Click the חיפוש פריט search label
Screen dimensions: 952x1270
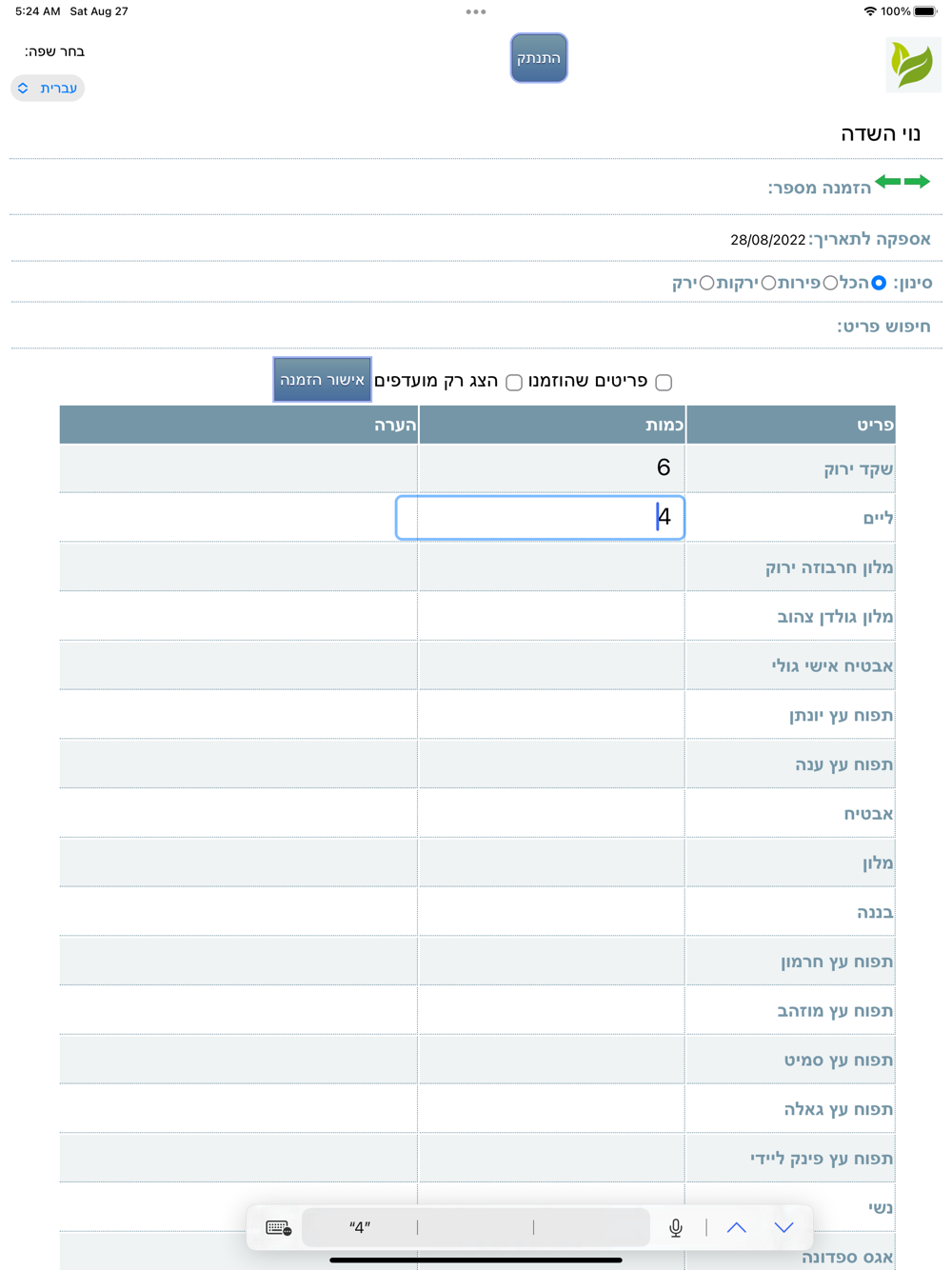click(x=883, y=327)
